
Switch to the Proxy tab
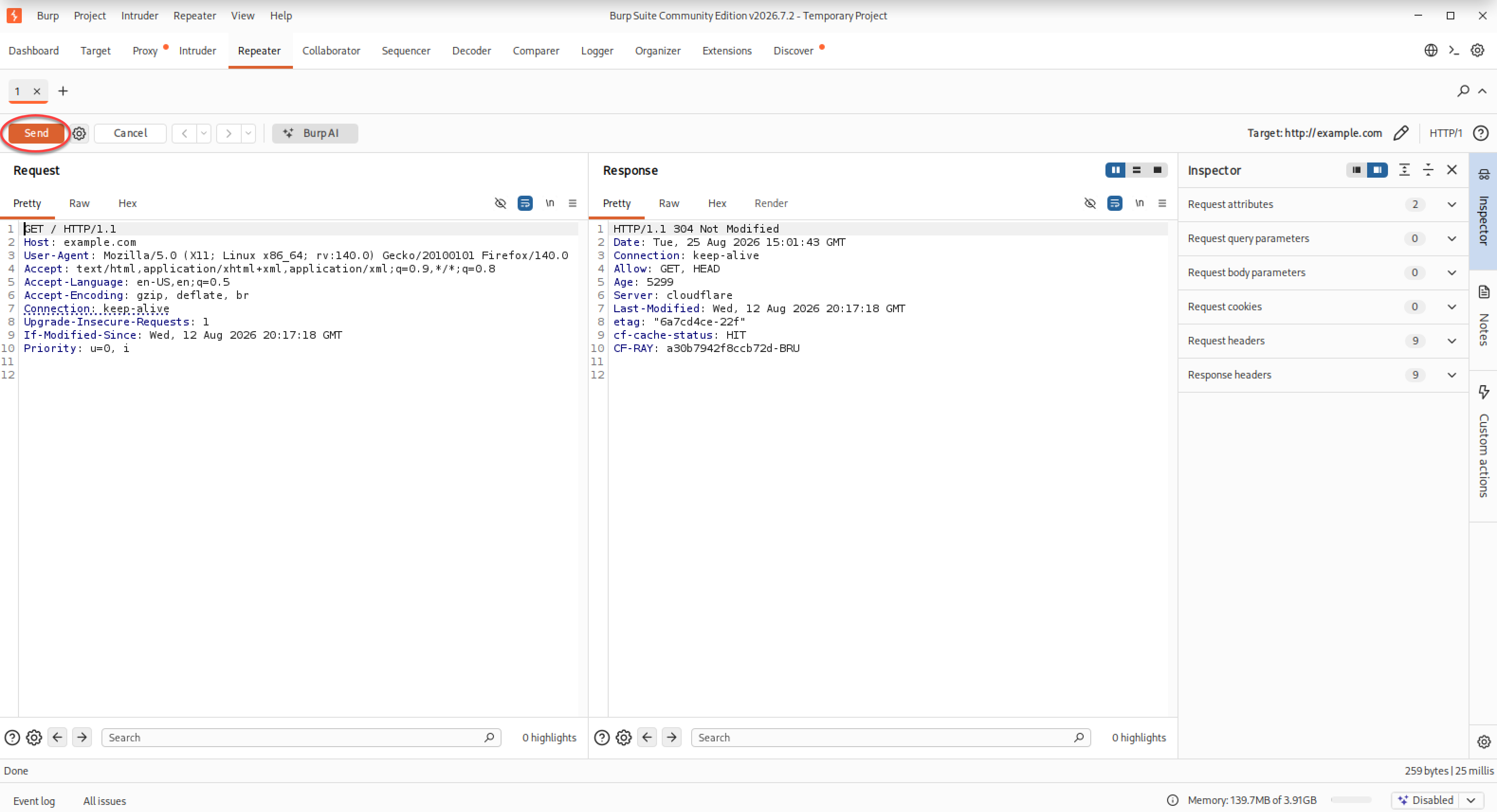point(145,51)
